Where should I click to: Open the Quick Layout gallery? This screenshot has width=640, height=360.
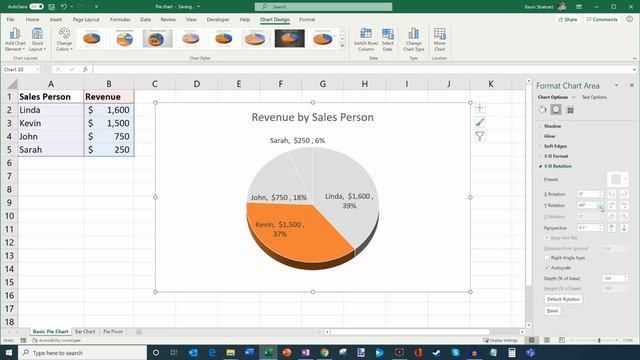click(x=37, y=40)
